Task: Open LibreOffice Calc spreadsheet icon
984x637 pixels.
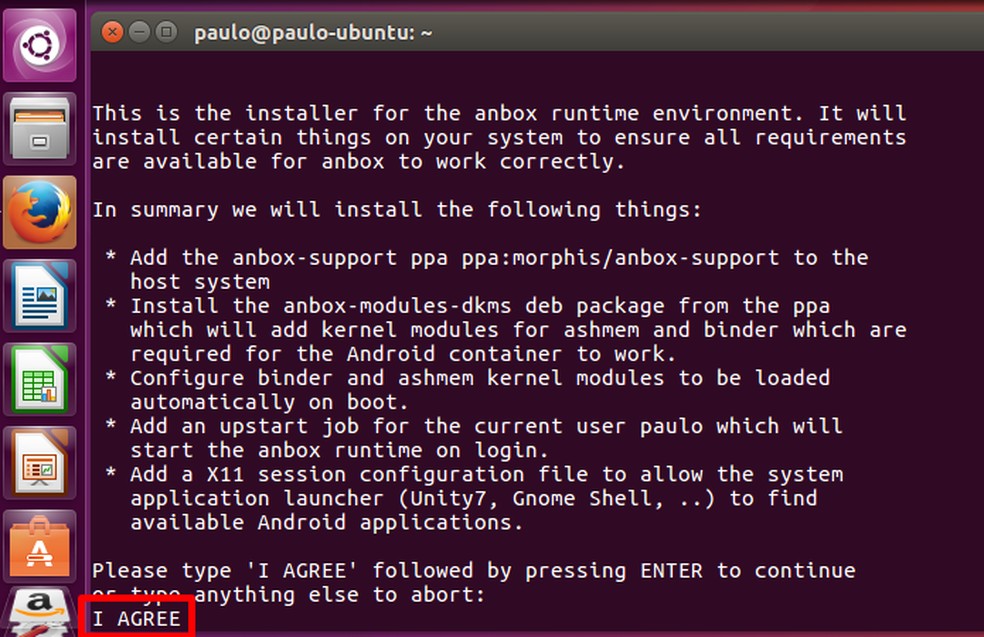Action: [x=39, y=378]
